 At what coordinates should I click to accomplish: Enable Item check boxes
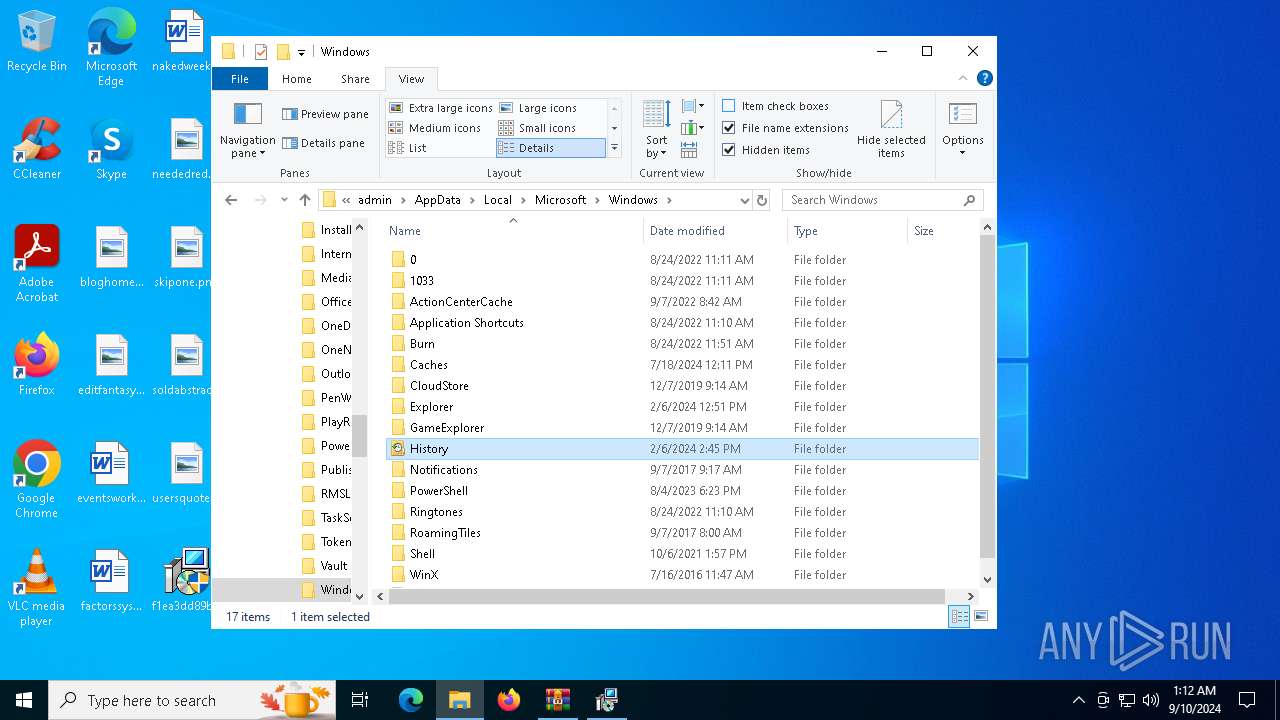tap(776, 106)
